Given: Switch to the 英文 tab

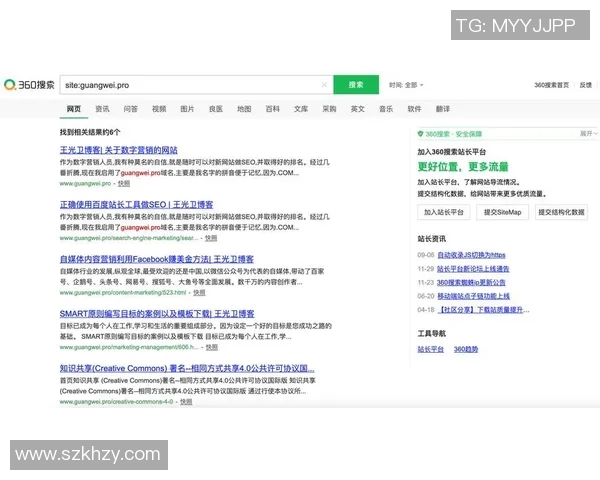Looking at the screenshot, I should [x=357, y=109].
